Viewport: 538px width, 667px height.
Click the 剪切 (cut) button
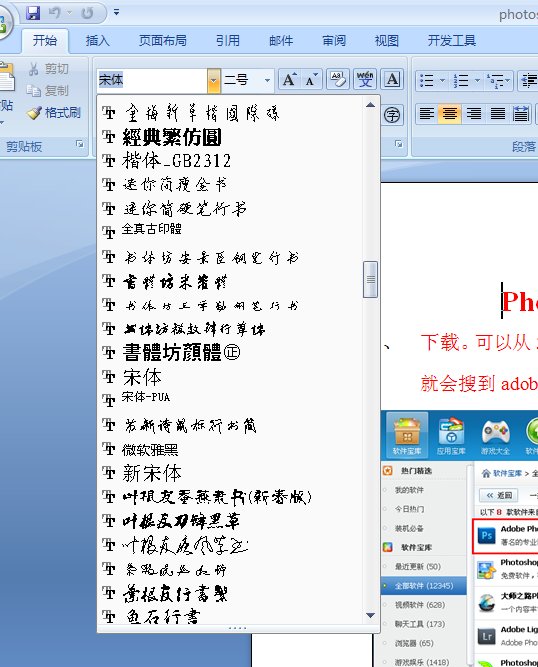click(48, 68)
